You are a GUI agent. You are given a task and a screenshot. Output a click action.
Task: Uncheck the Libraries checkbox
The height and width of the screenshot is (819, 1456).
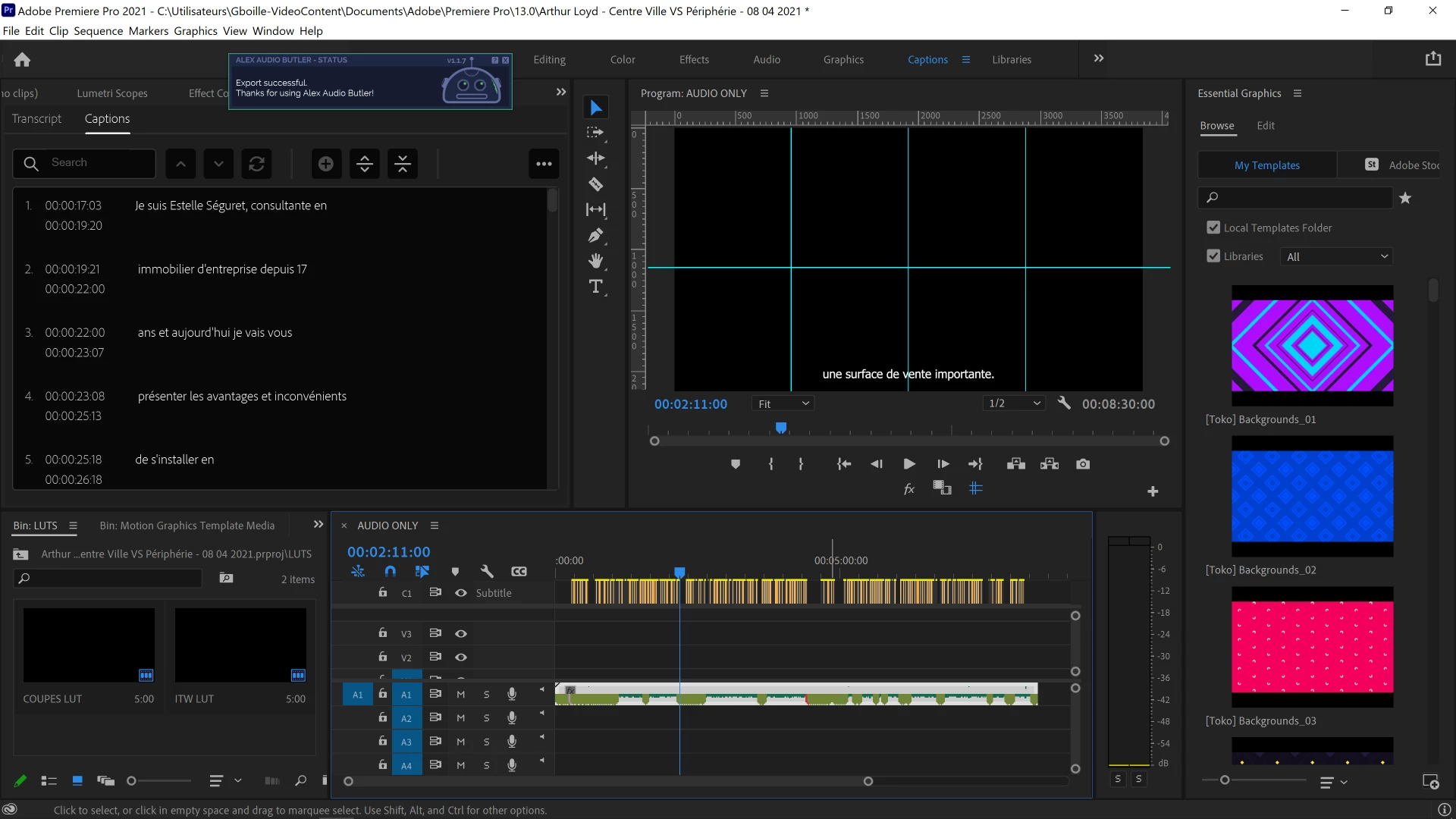click(x=1213, y=256)
